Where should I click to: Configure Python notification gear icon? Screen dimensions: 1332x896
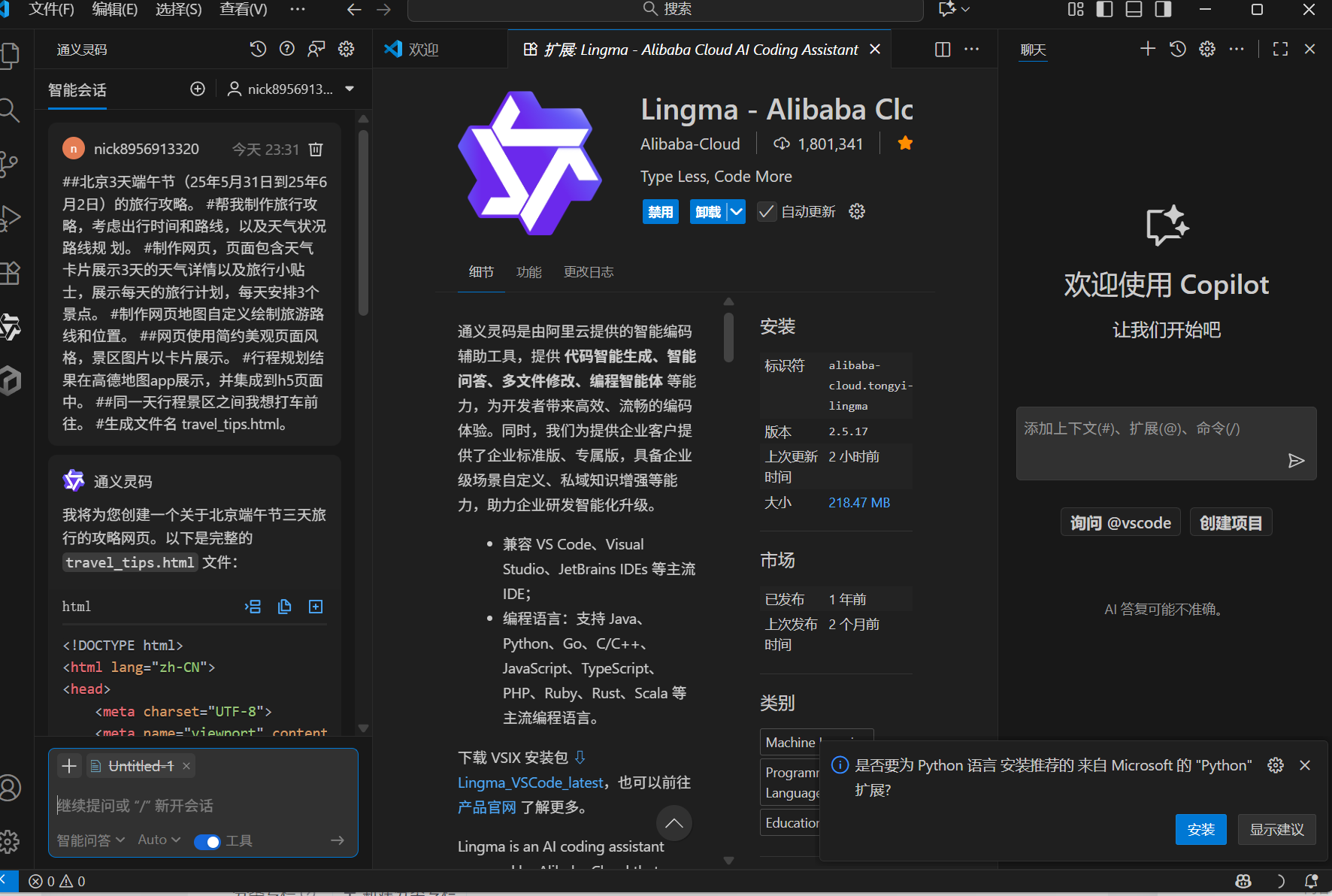(1276, 765)
